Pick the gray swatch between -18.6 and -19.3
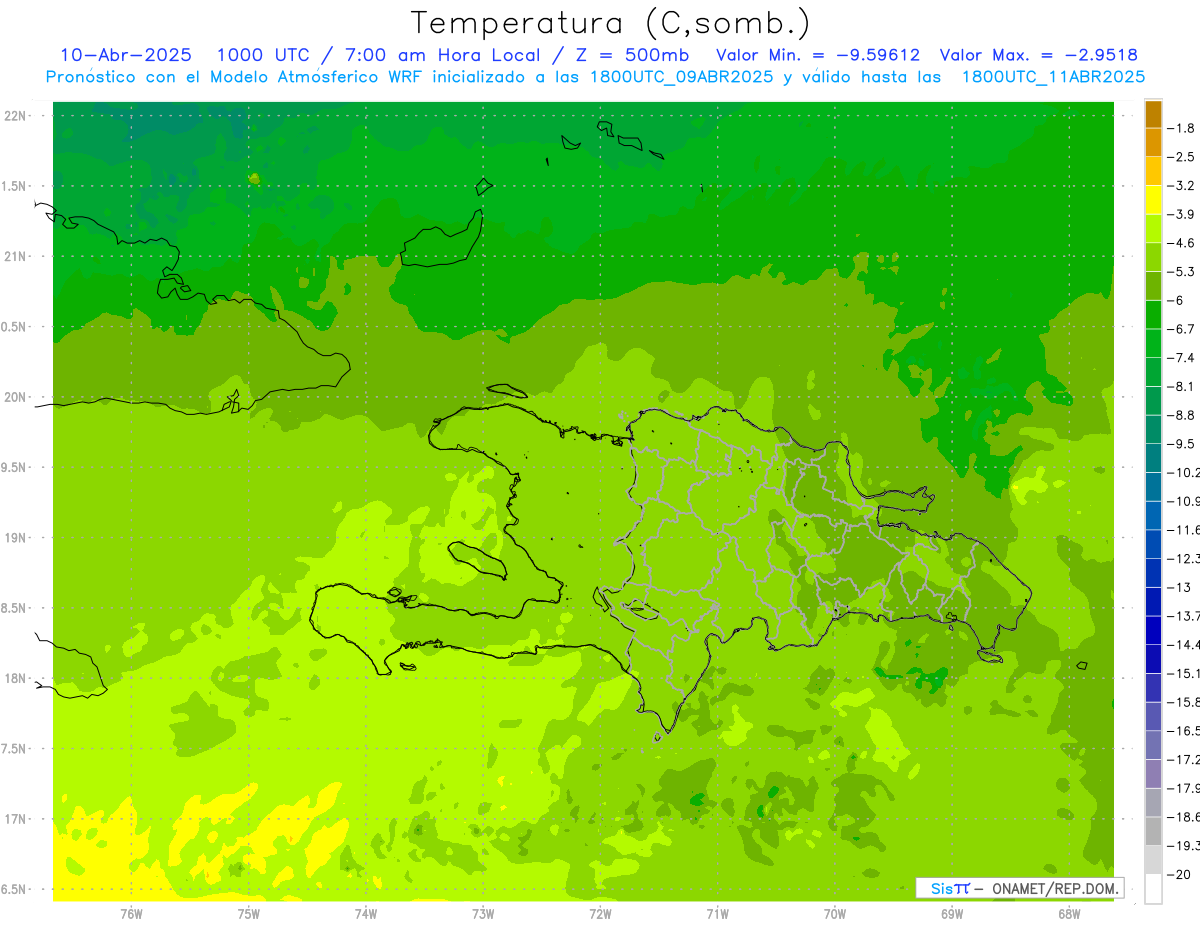Screen dimensions: 1200x927 click(1153, 831)
